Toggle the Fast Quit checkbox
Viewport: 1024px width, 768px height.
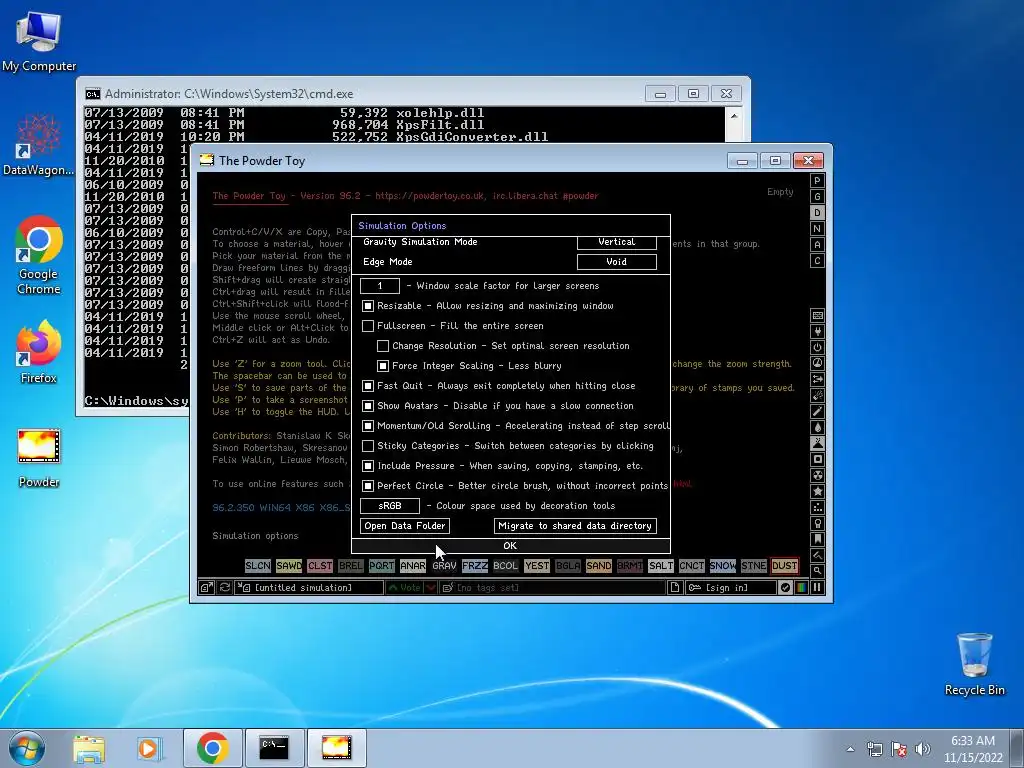[368, 386]
